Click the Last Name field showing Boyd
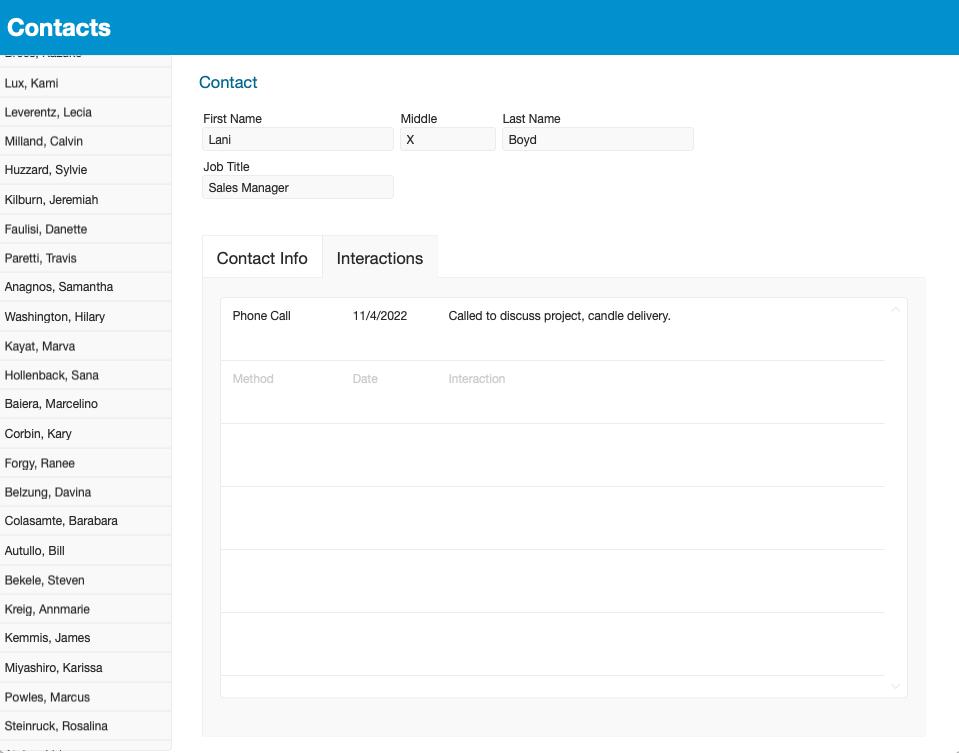This screenshot has width=959, height=753. [597, 139]
